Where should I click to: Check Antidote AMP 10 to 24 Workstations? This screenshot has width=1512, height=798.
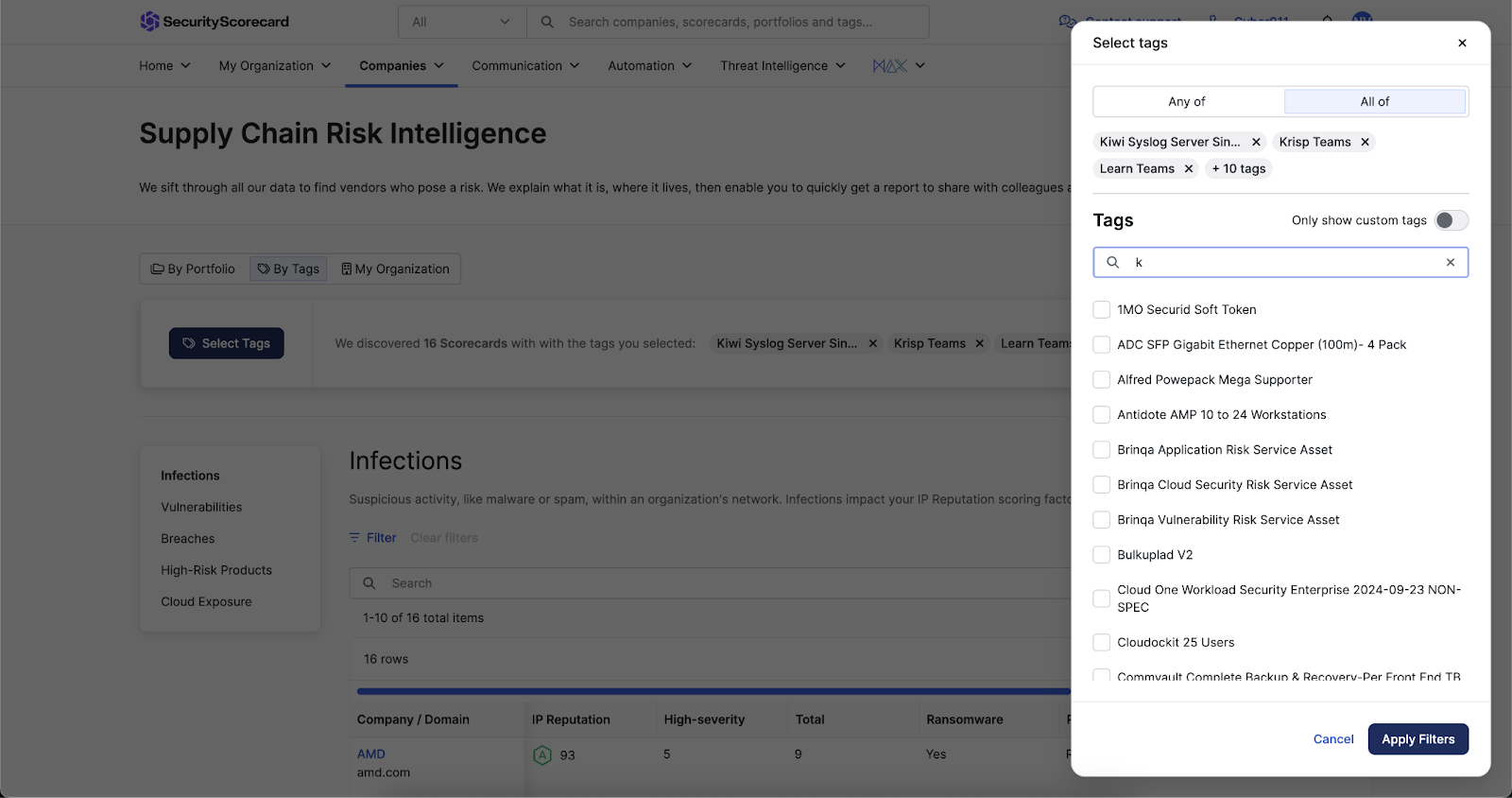[1101, 414]
